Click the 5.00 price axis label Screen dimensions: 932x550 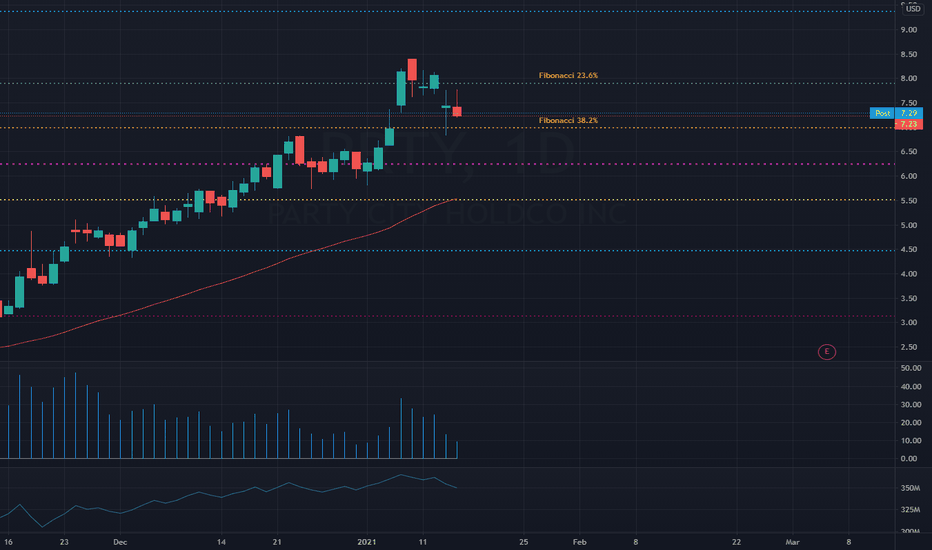point(908,225)
